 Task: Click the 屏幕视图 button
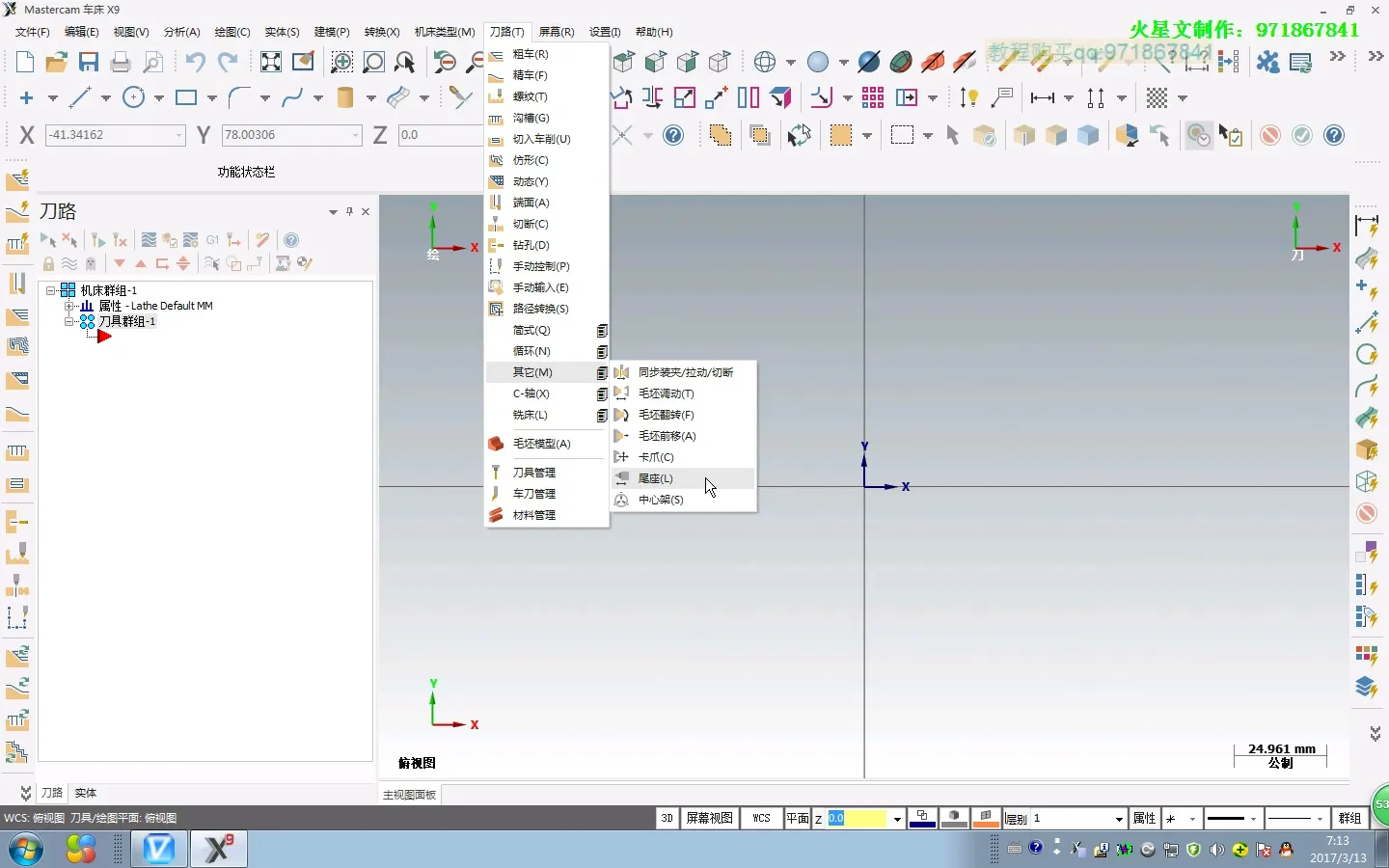click(x=709, y=818)
